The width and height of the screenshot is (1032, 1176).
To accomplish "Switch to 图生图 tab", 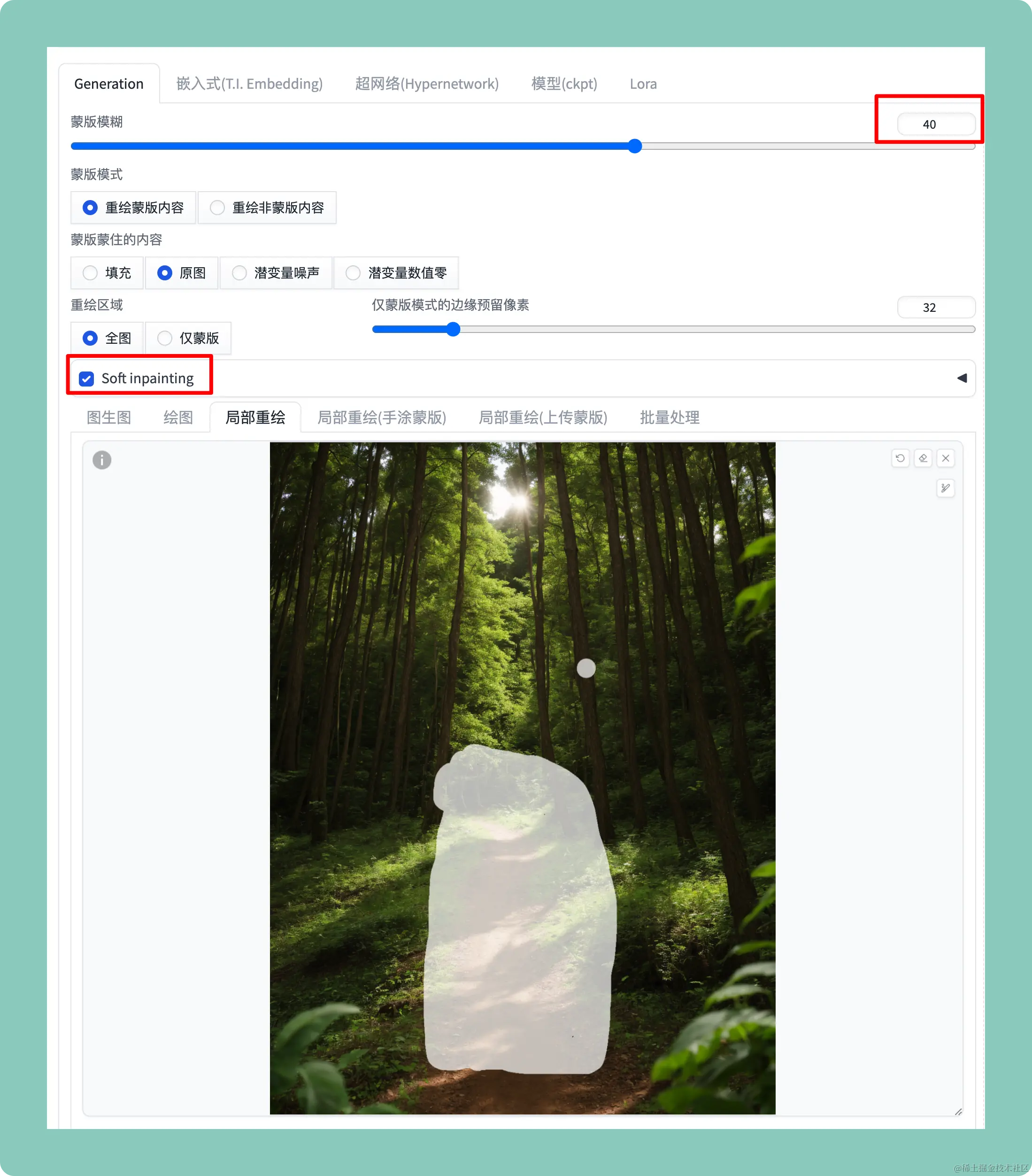I will coord(109,417).
